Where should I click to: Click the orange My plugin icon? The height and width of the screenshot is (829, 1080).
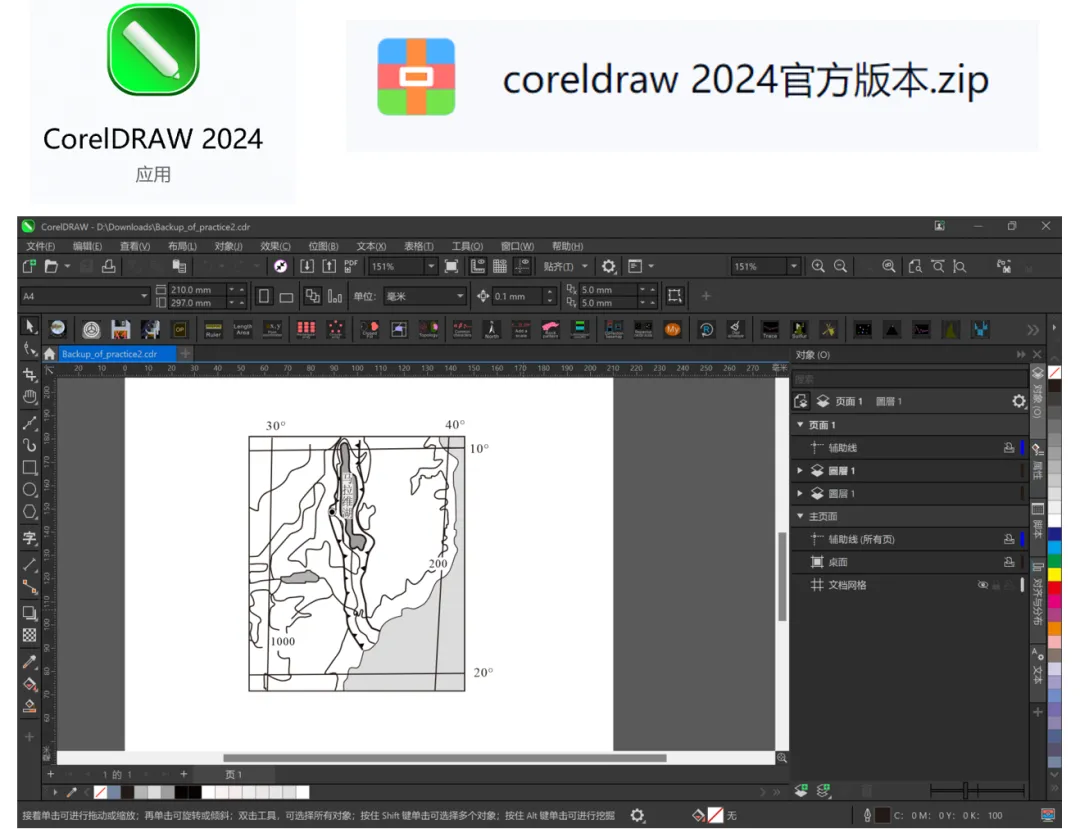(x=672, y=330)
